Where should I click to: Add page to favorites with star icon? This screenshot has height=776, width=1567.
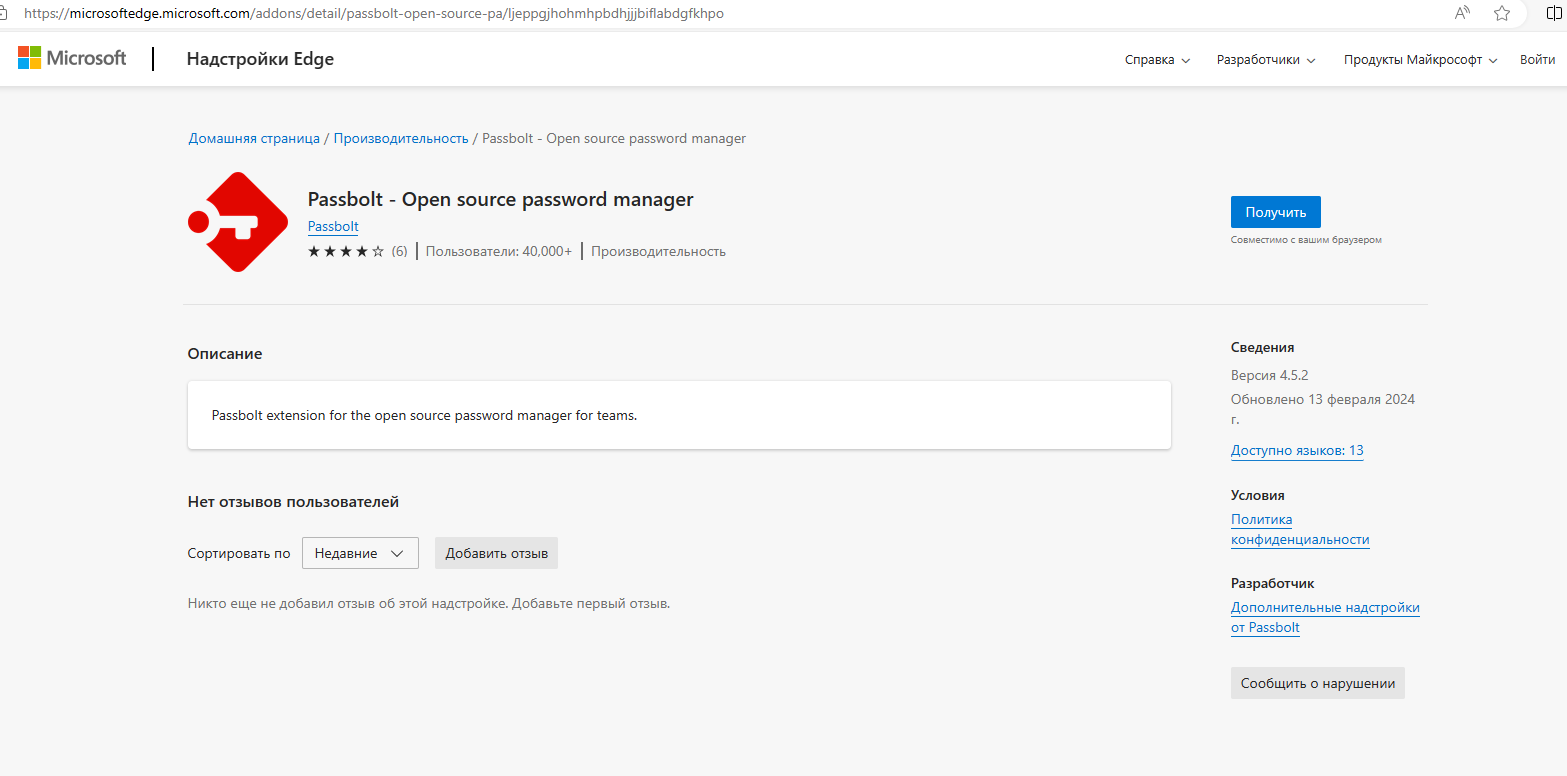tap(1501, 13)
